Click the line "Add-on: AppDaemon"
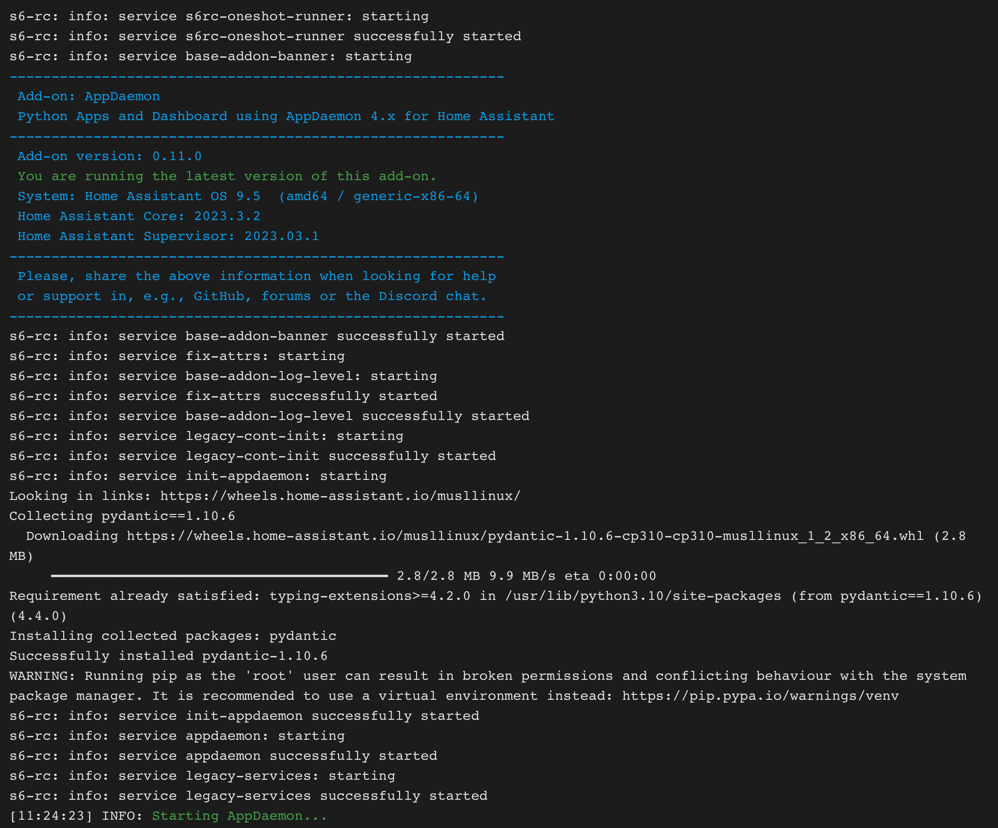998x828 pixels. click(88, 96)
